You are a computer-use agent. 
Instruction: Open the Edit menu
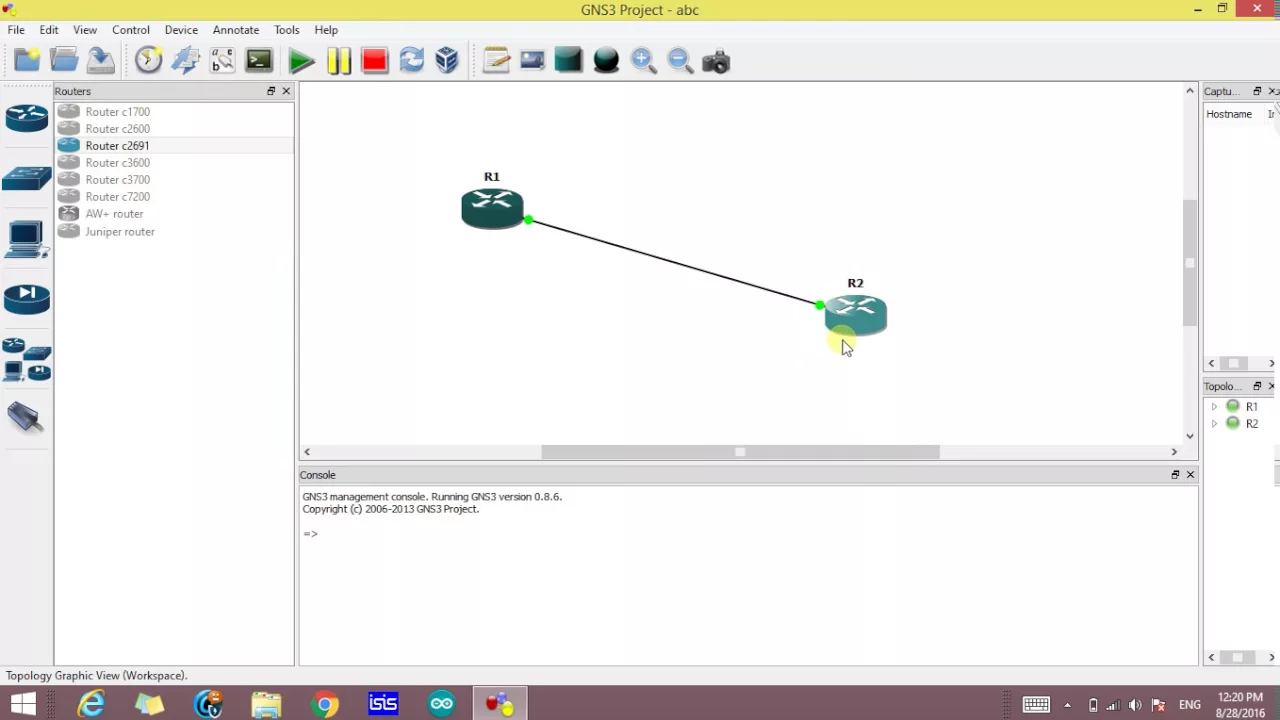(49, 30)
